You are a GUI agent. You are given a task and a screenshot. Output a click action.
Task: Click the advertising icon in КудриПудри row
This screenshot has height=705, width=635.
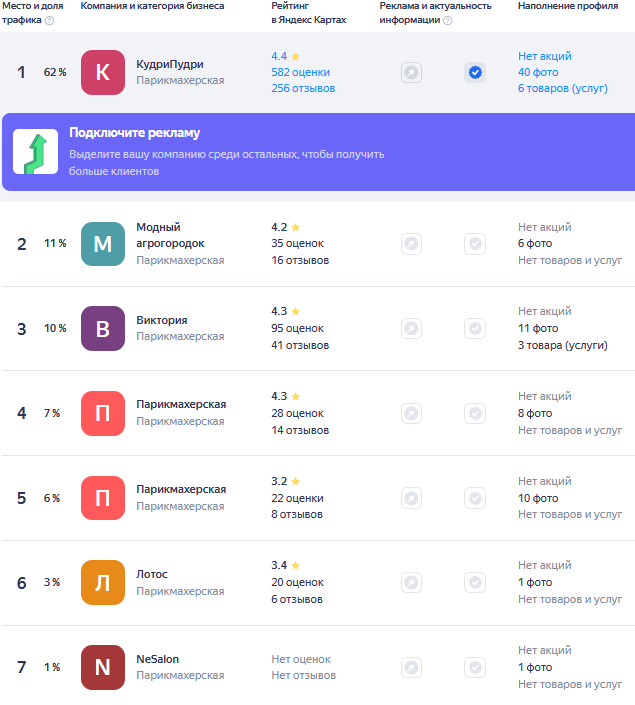[411, 72]
